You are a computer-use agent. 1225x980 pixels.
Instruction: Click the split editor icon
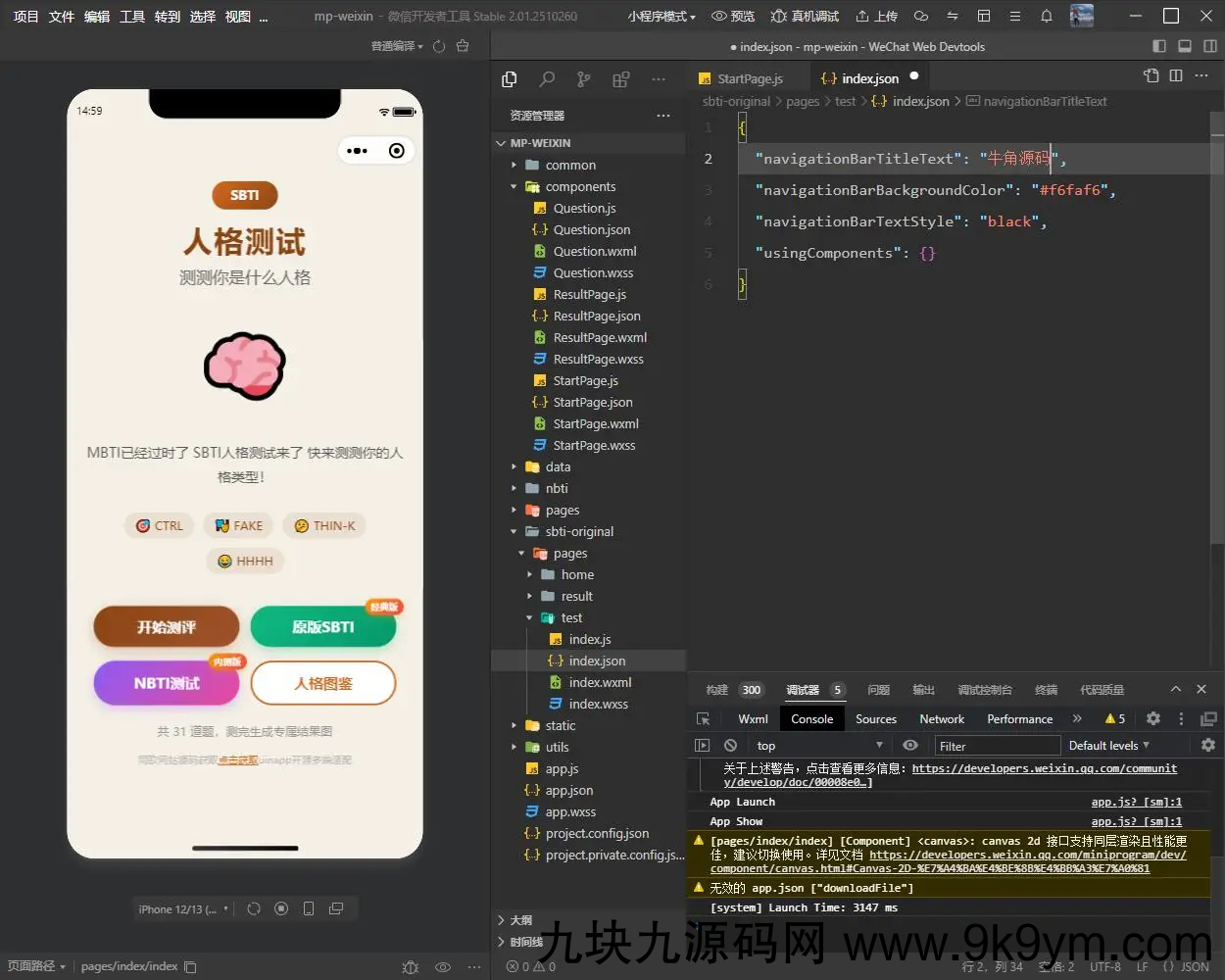(1176, 75)
